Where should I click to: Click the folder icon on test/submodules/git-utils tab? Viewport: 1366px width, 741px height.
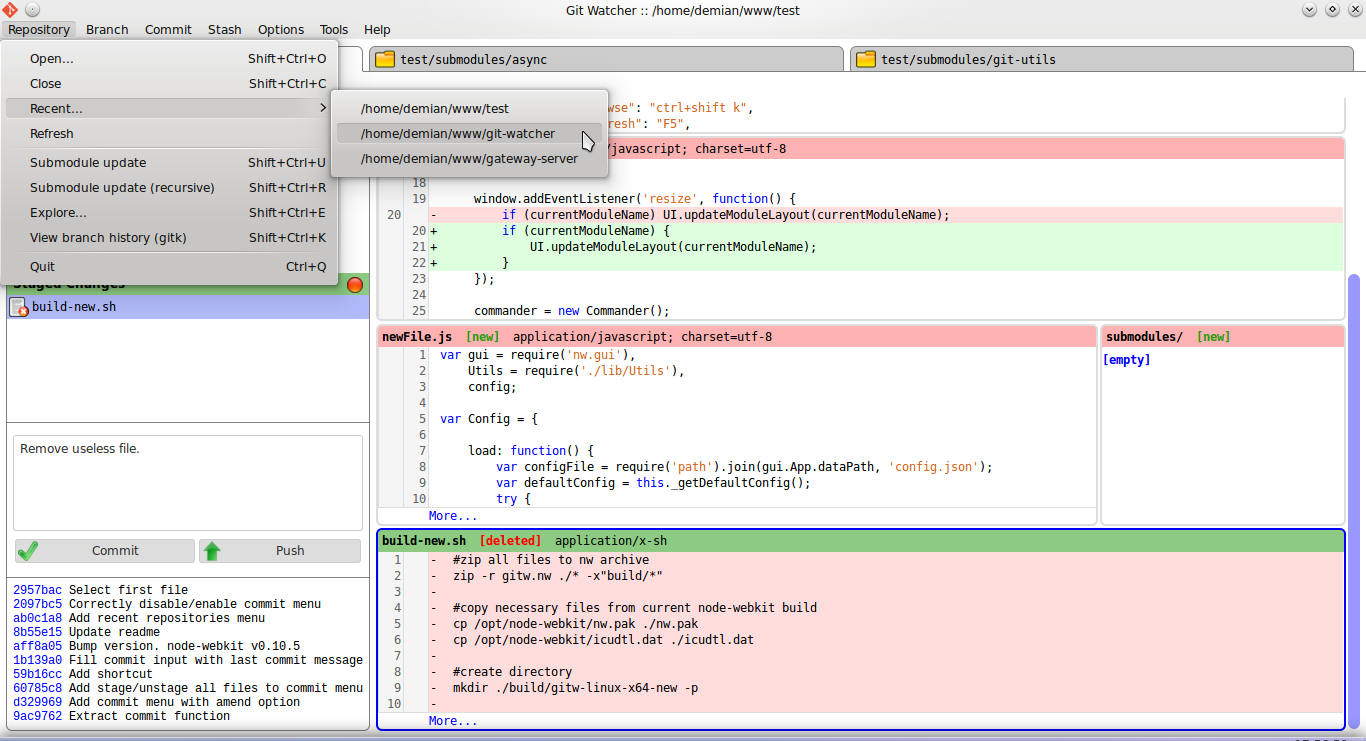tap(866, 59)
